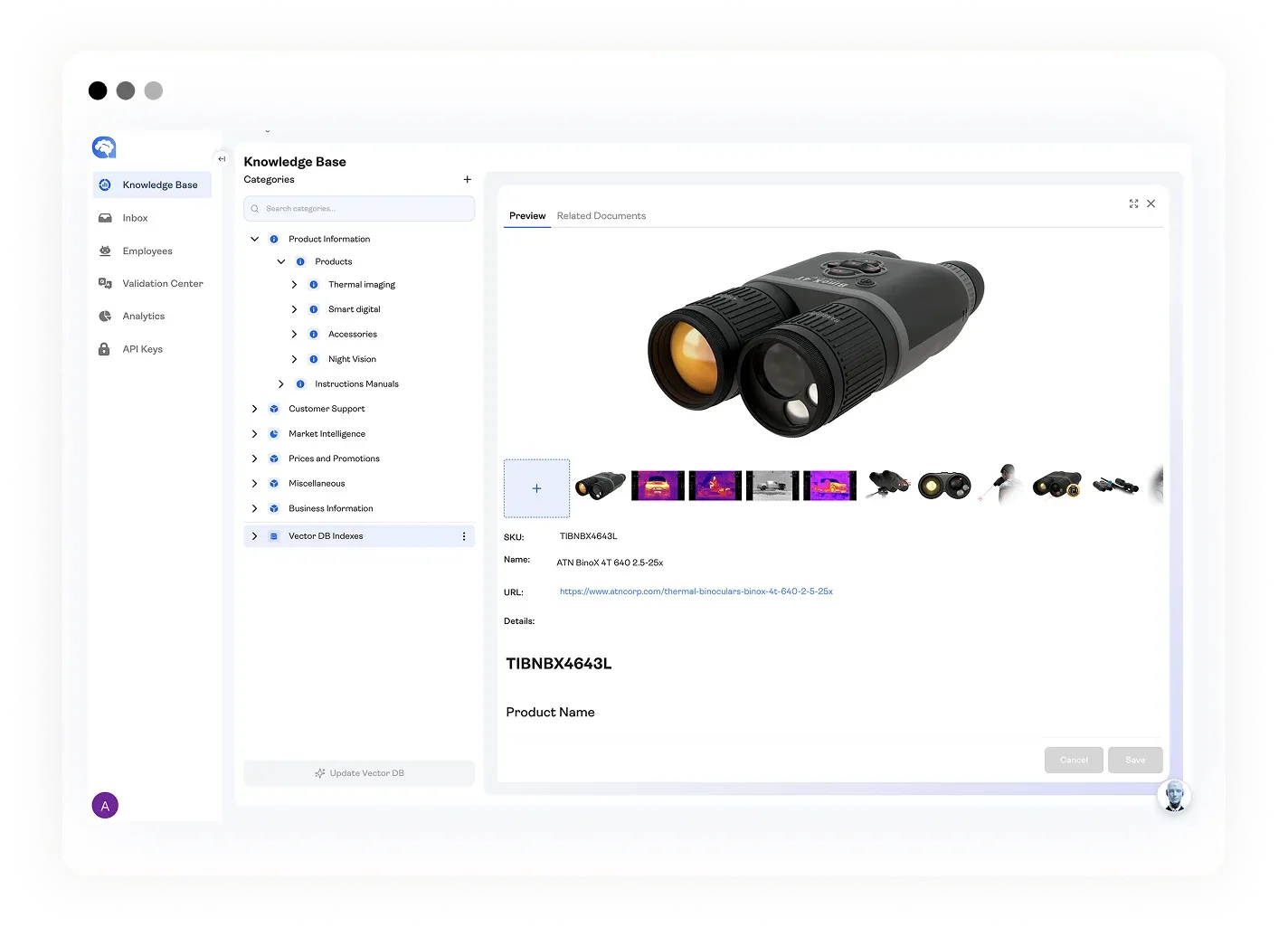Image resolution: width=1288 pixels, height=927 pixels.
Task: Click the Validation Center icon
Action: 105,283
